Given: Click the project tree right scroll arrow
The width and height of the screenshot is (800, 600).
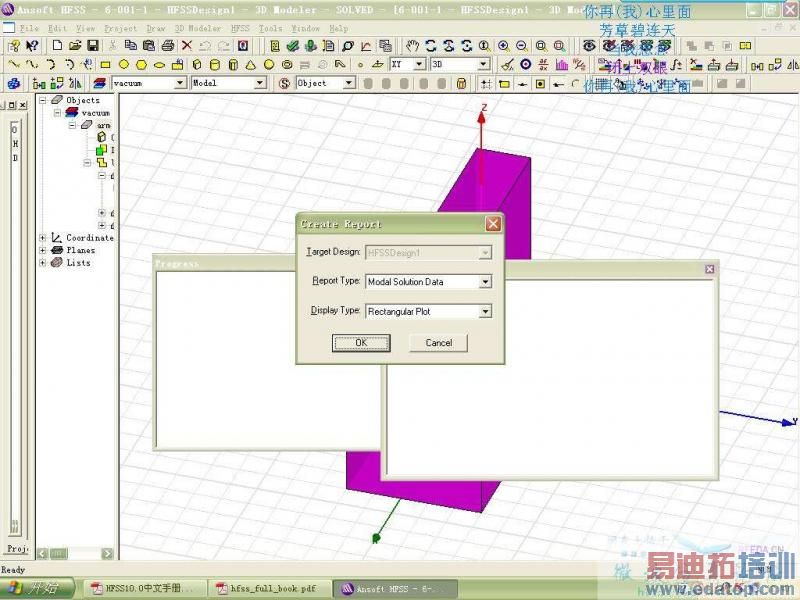Looking at the screenshot, I should [107, 554].
